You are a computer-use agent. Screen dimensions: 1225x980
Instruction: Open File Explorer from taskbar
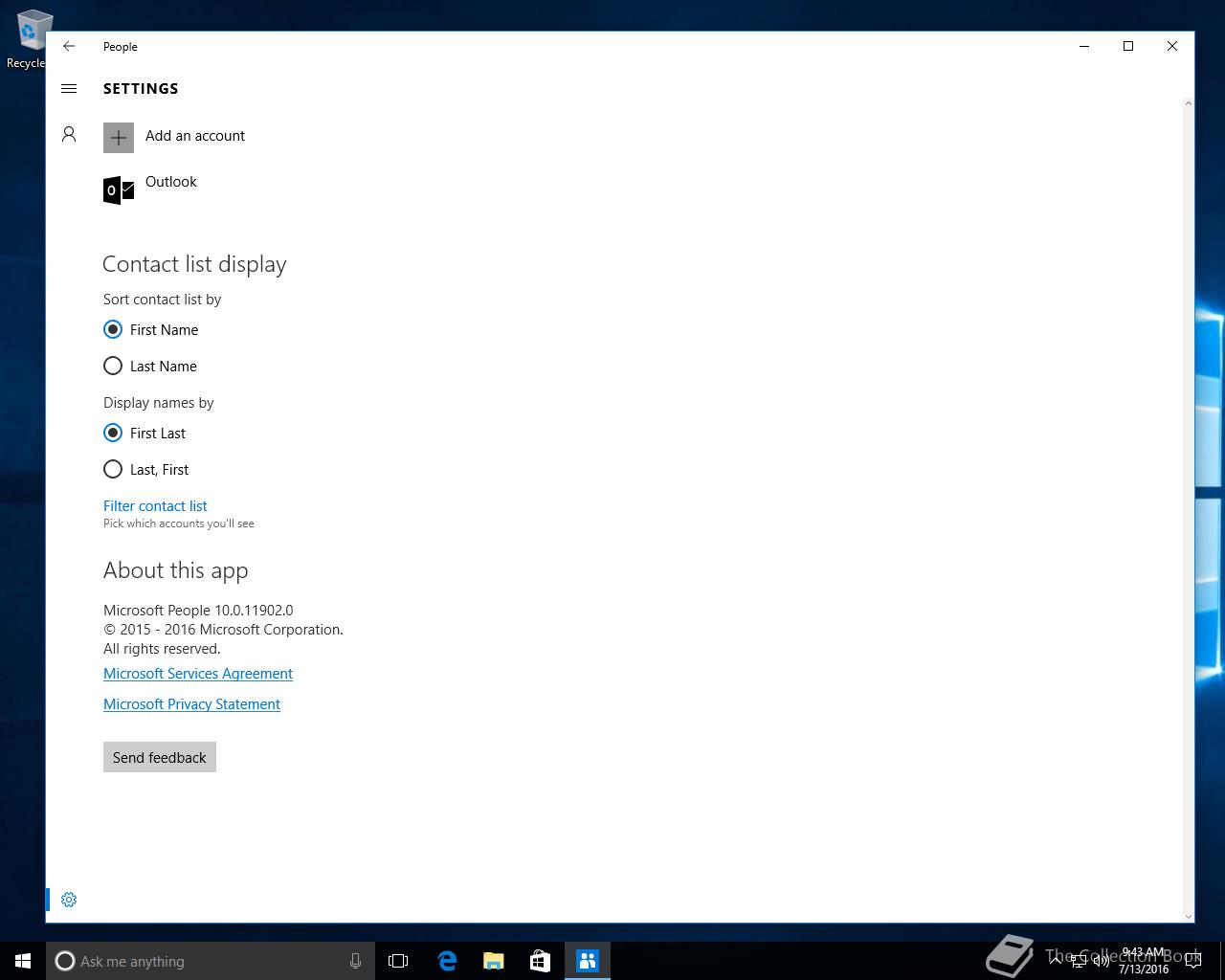494,961
